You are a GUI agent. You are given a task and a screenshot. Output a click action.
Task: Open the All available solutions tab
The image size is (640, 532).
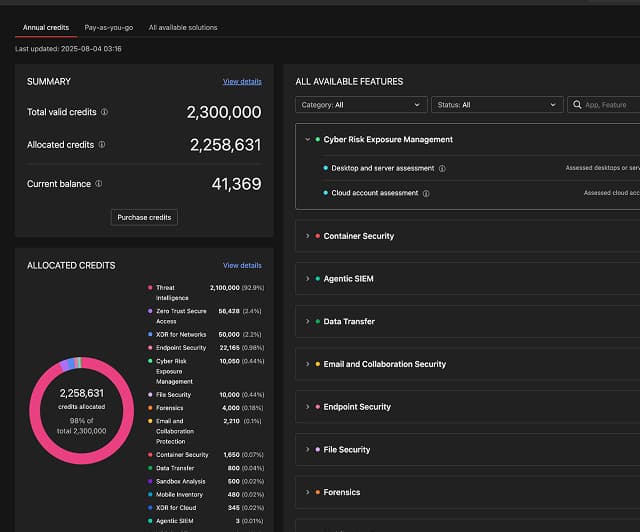click(x=183, y=27)
